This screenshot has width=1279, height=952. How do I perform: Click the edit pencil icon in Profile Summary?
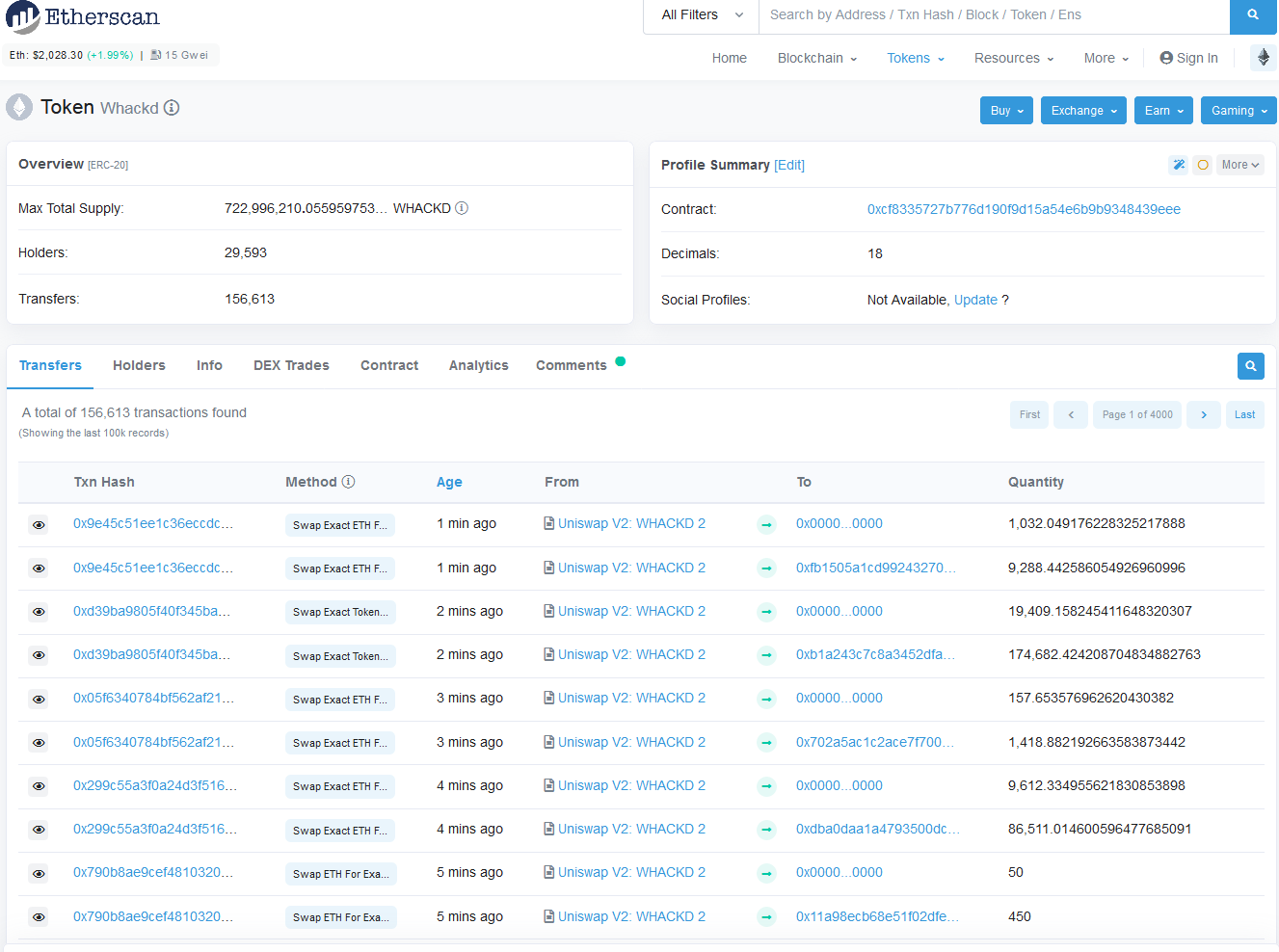point(1178,165)
